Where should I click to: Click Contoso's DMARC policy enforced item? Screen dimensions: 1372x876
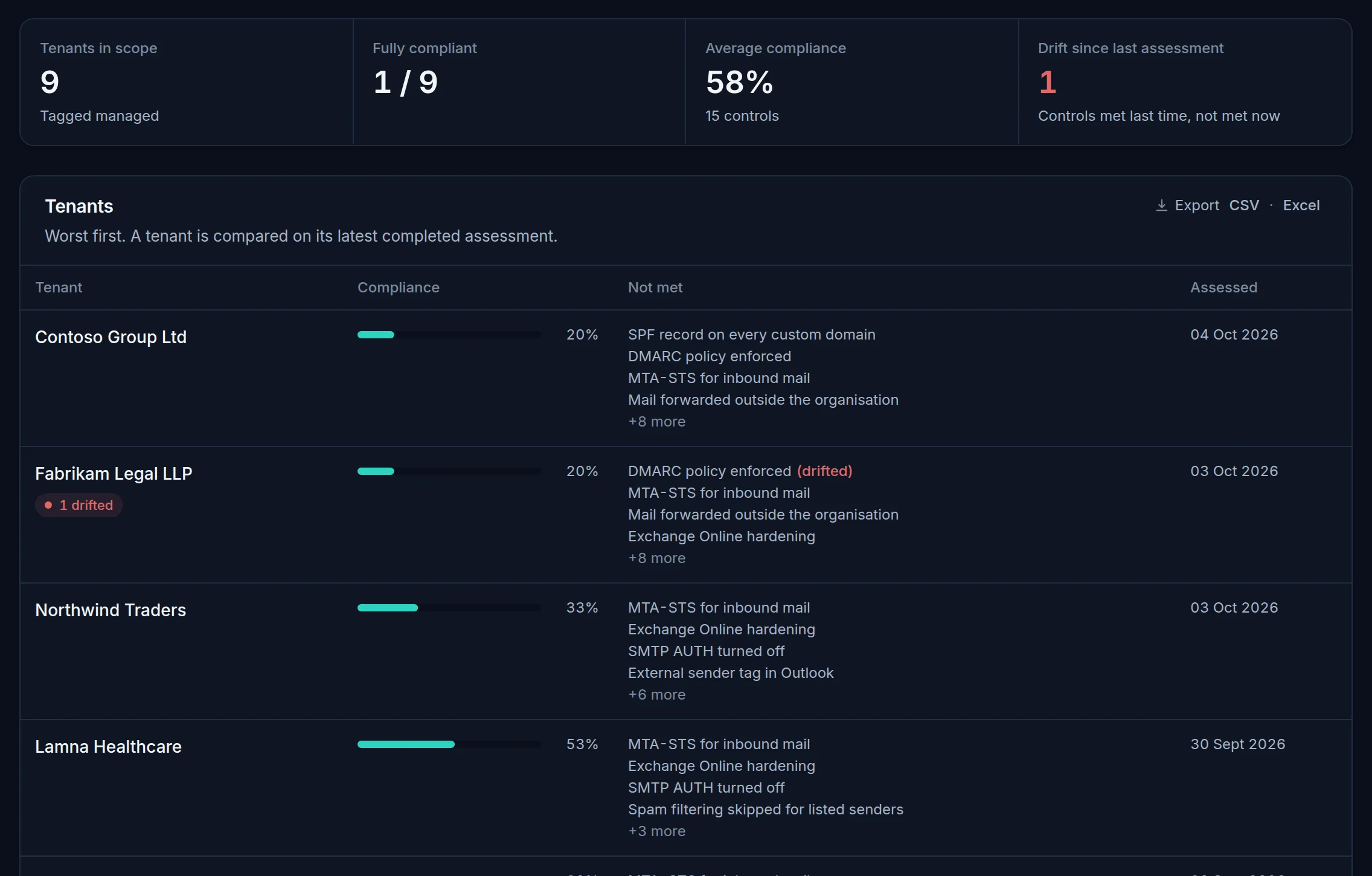709,356
